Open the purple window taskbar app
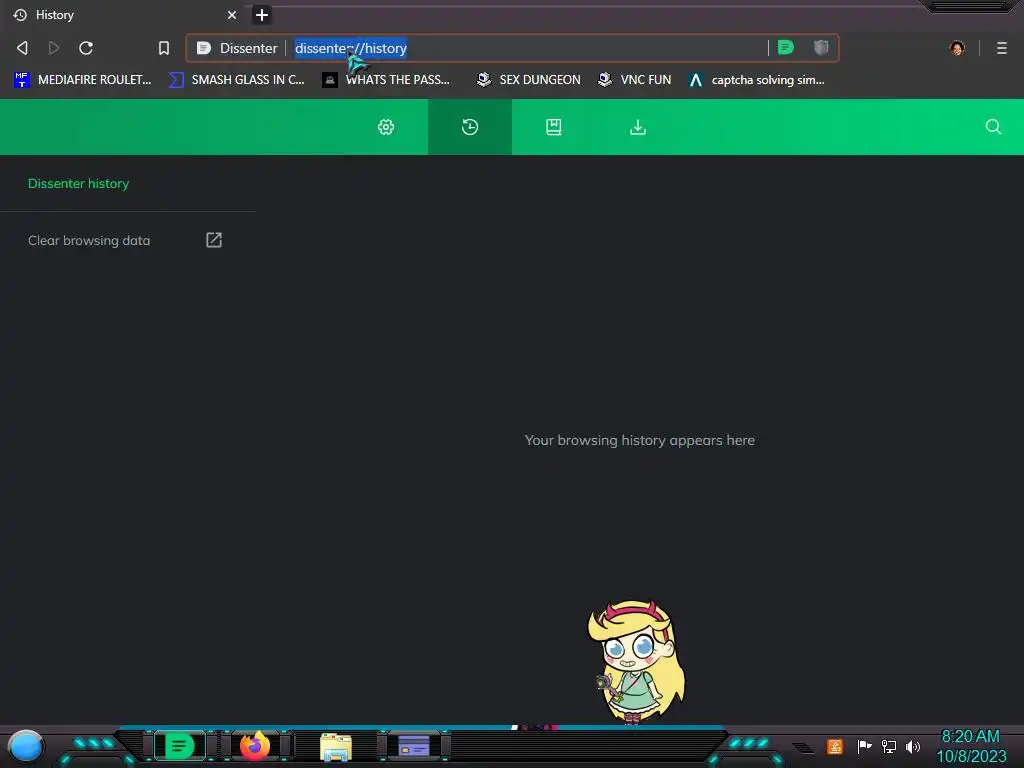1024x768 pixels. click(x=414, y=746)
